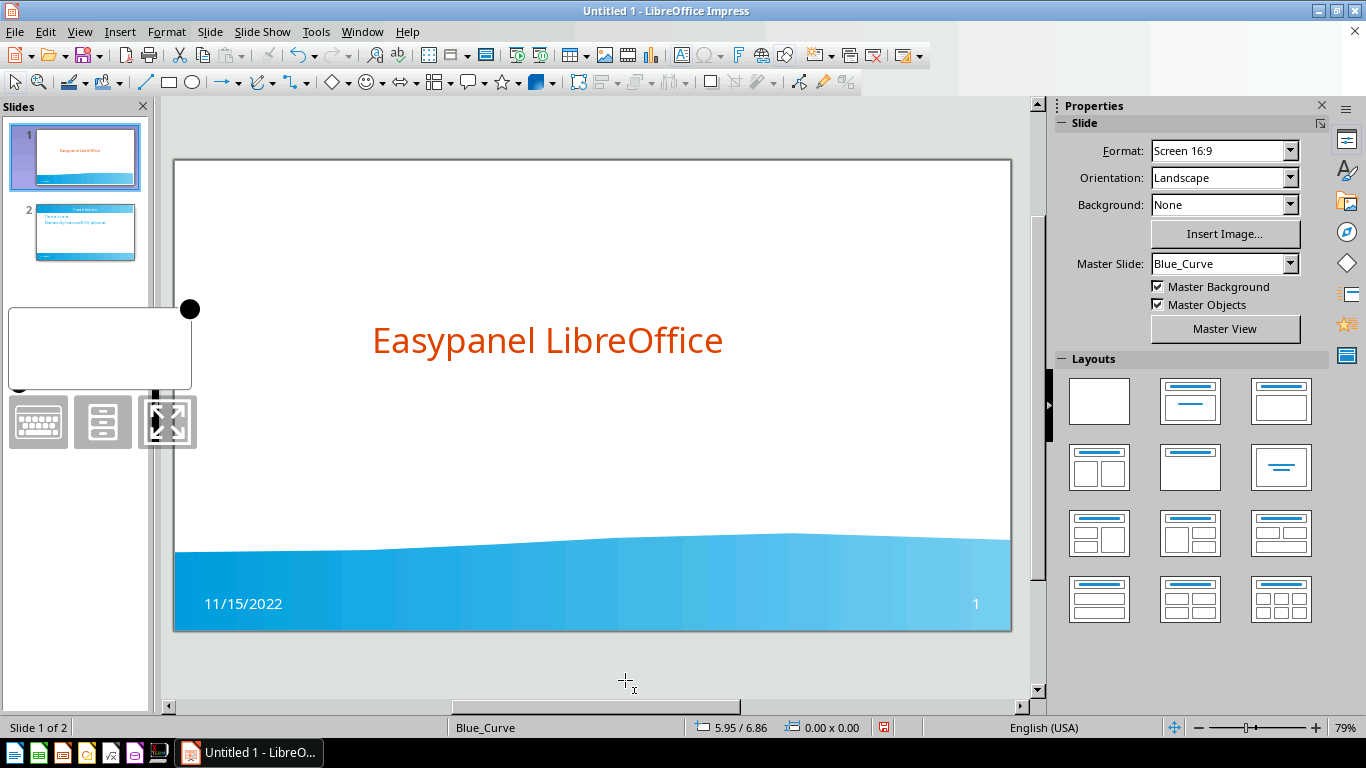The image size is (1366, 768).
Task: Select the Zoom & Pan tool
Action: (38, 82)
